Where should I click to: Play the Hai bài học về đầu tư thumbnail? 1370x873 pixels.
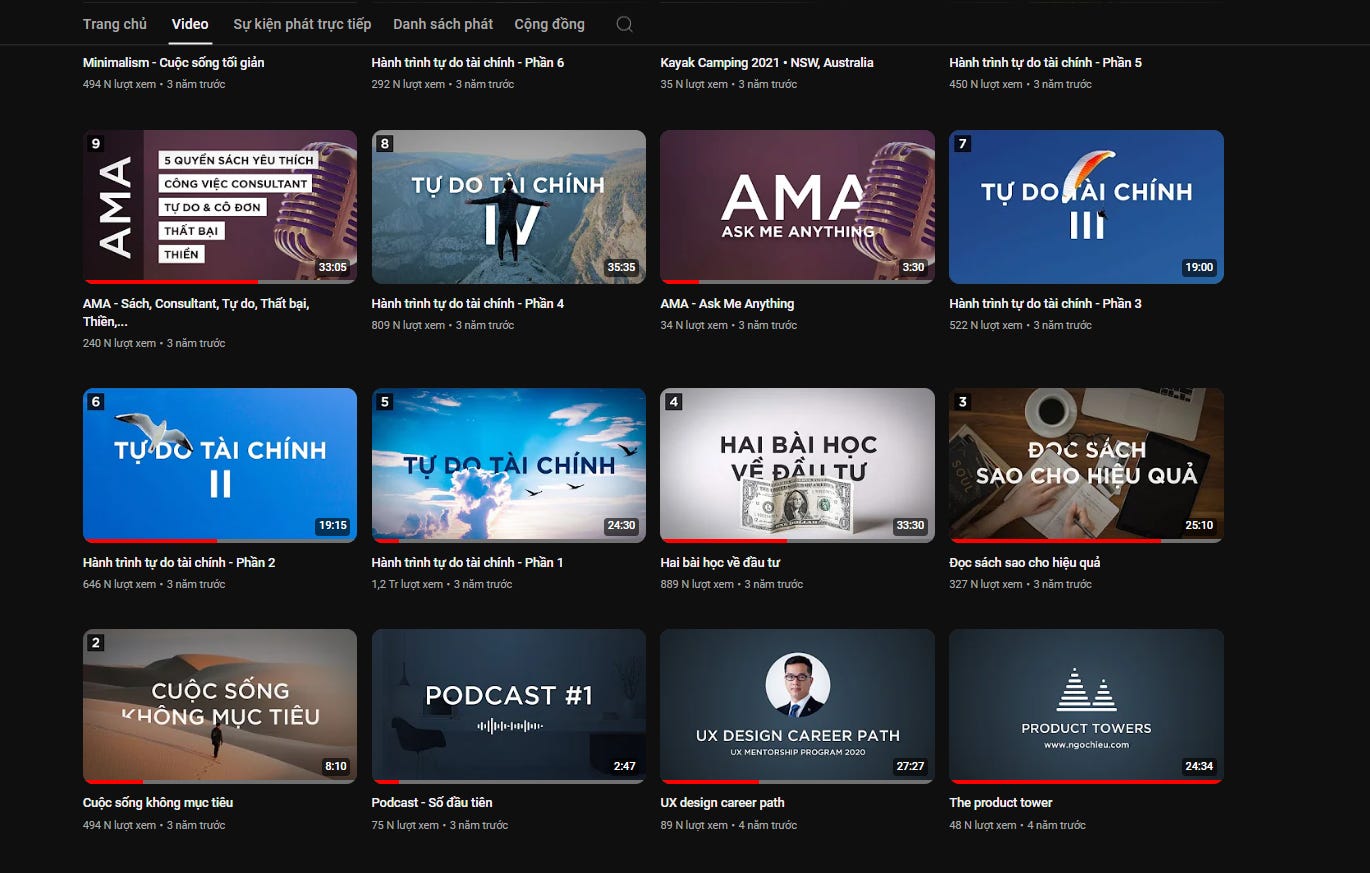tap(797, 465)
